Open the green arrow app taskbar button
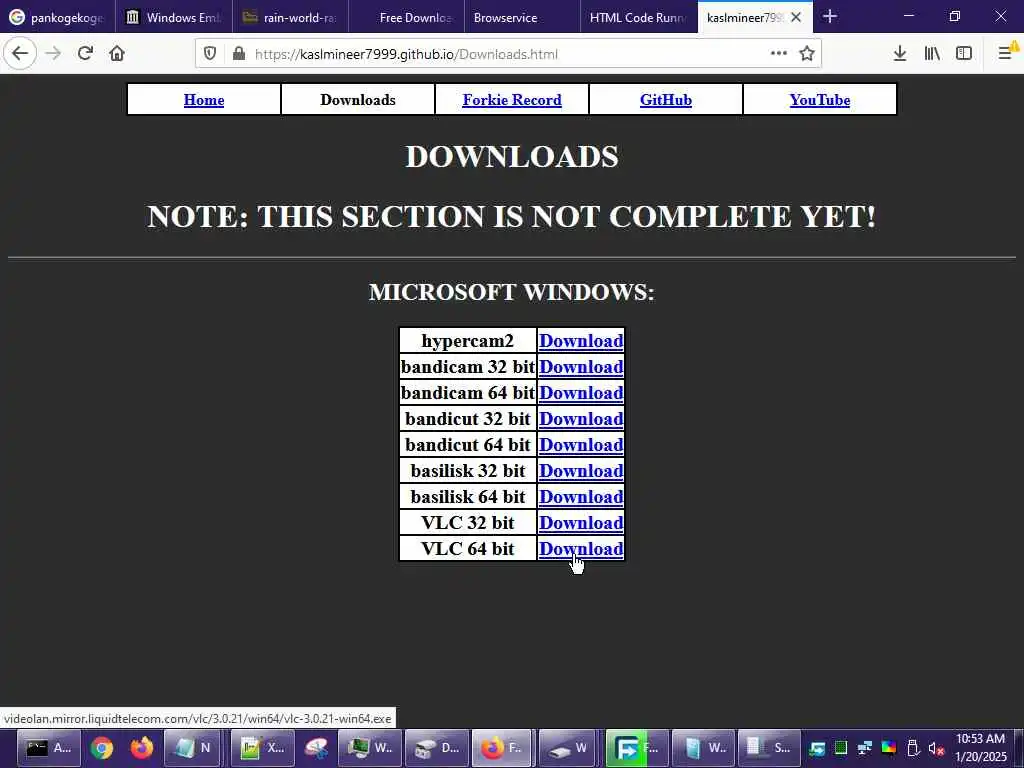Viewport: 1024px width, 768px height. (x=637, y=748)
